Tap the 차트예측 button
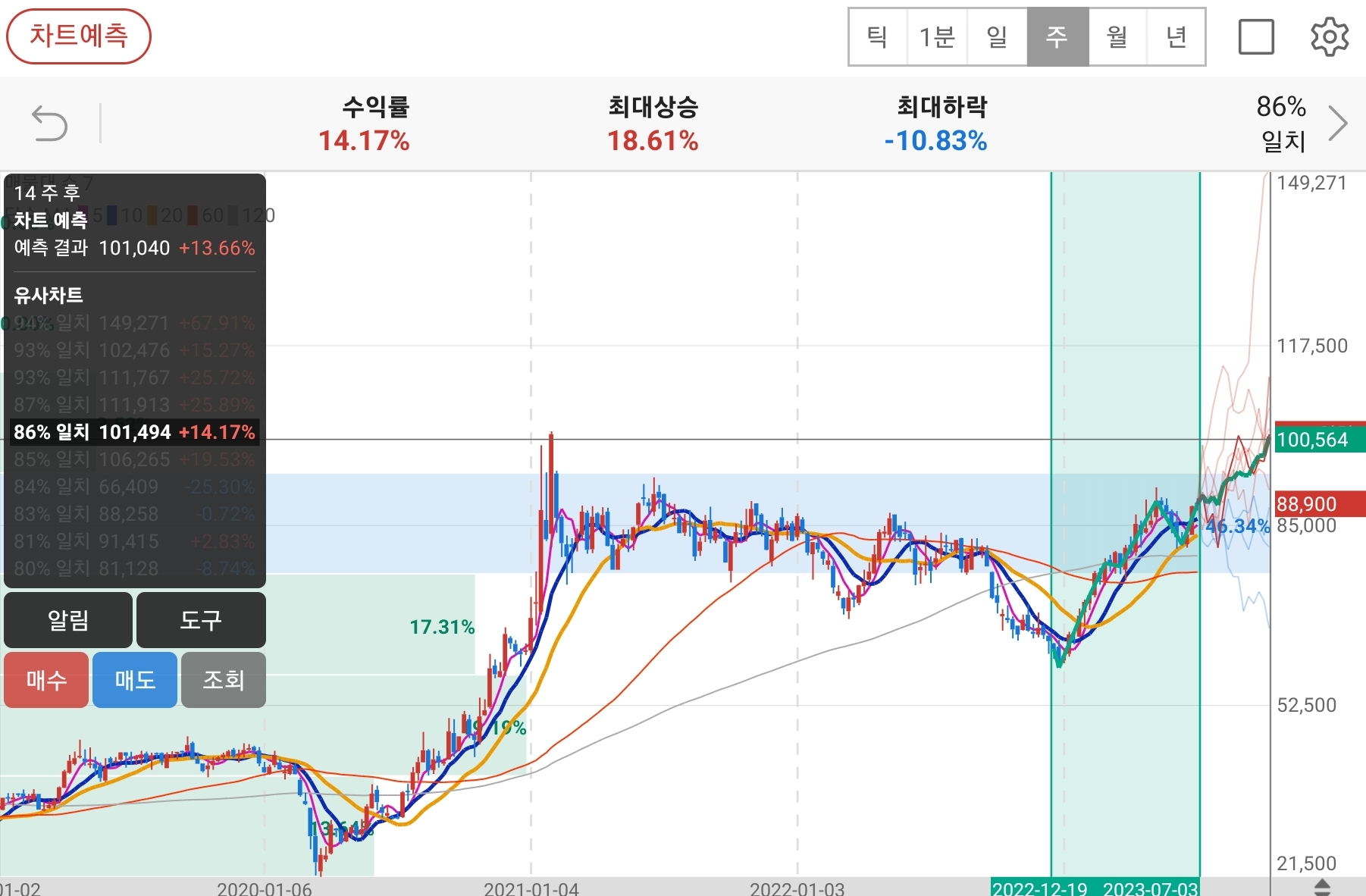 tap(79, 36)
